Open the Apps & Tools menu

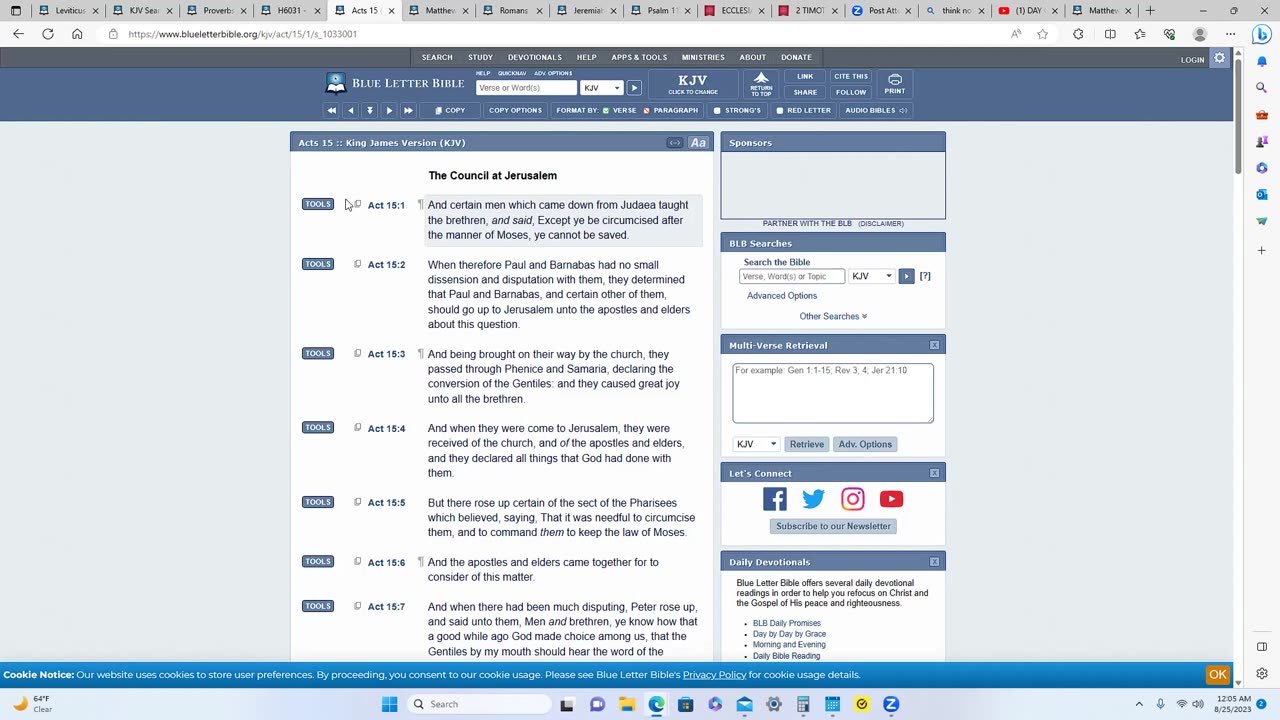tap(639, 57)
